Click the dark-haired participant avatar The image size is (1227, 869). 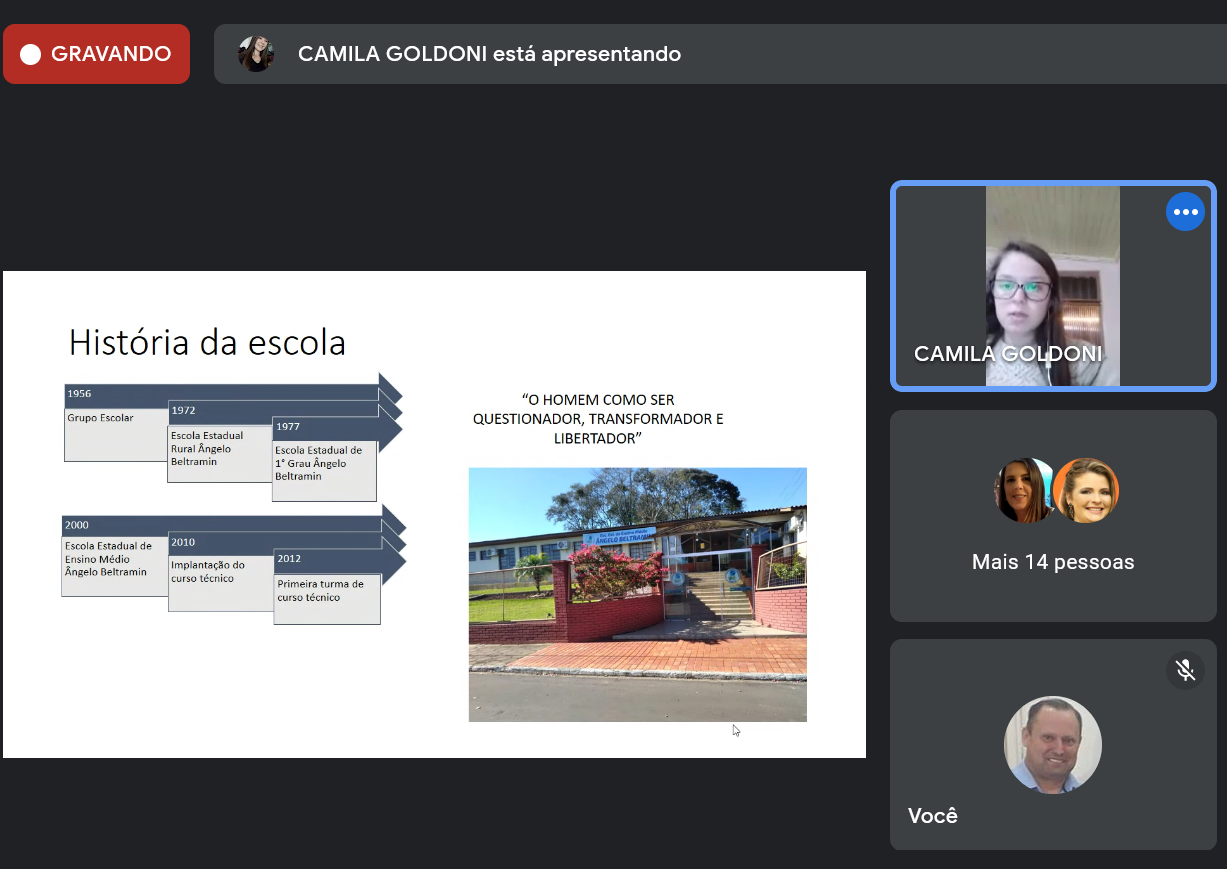coord(1022,490)
